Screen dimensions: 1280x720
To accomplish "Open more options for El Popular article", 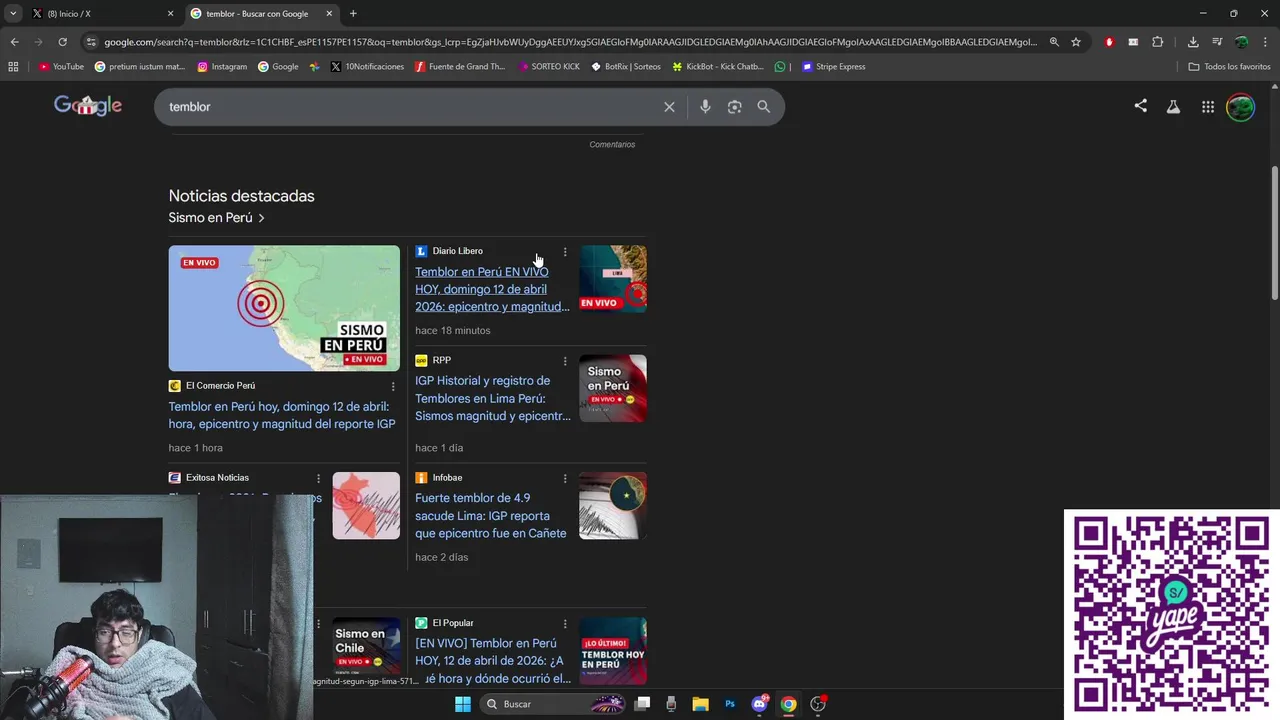I will (565, 624).
